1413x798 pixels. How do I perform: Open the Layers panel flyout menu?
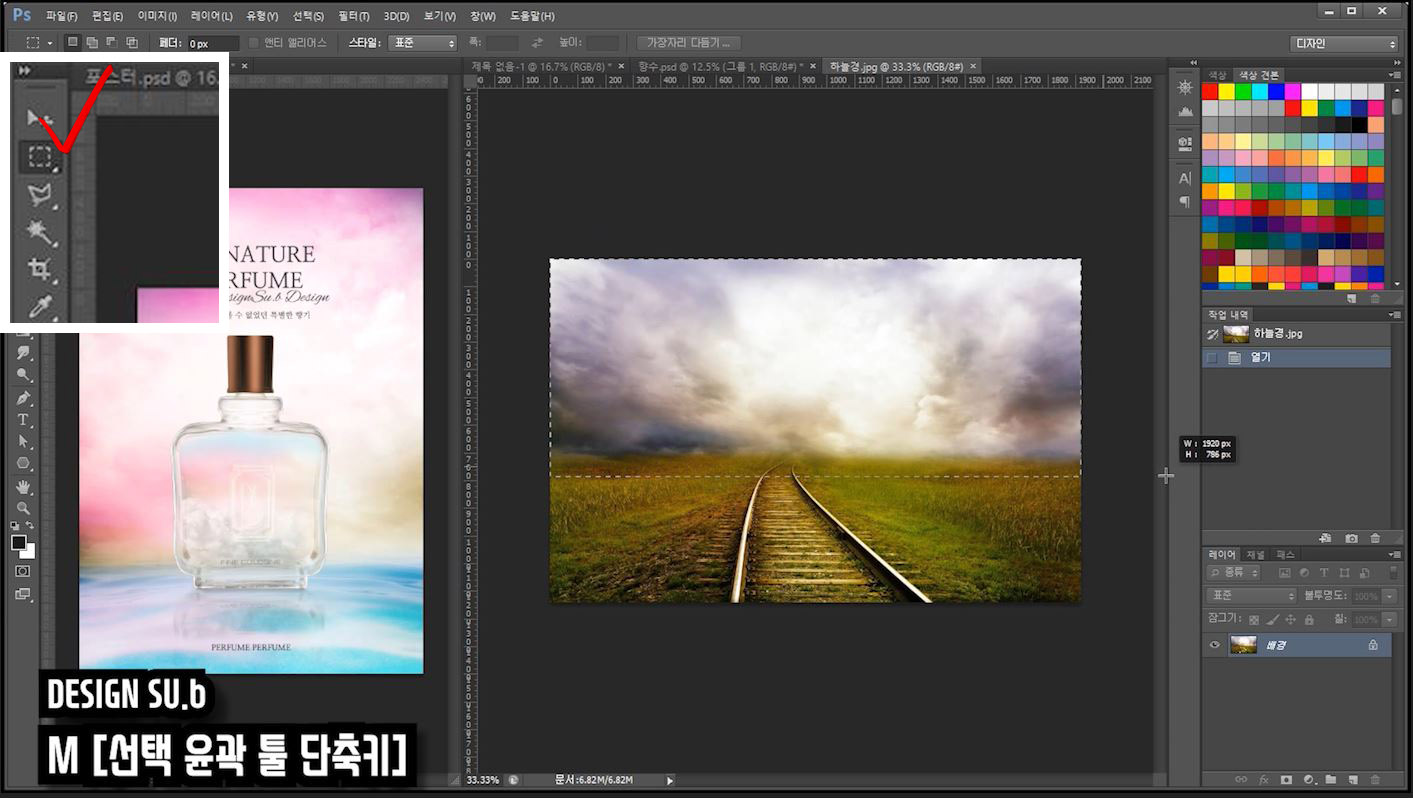[1393, 554]
